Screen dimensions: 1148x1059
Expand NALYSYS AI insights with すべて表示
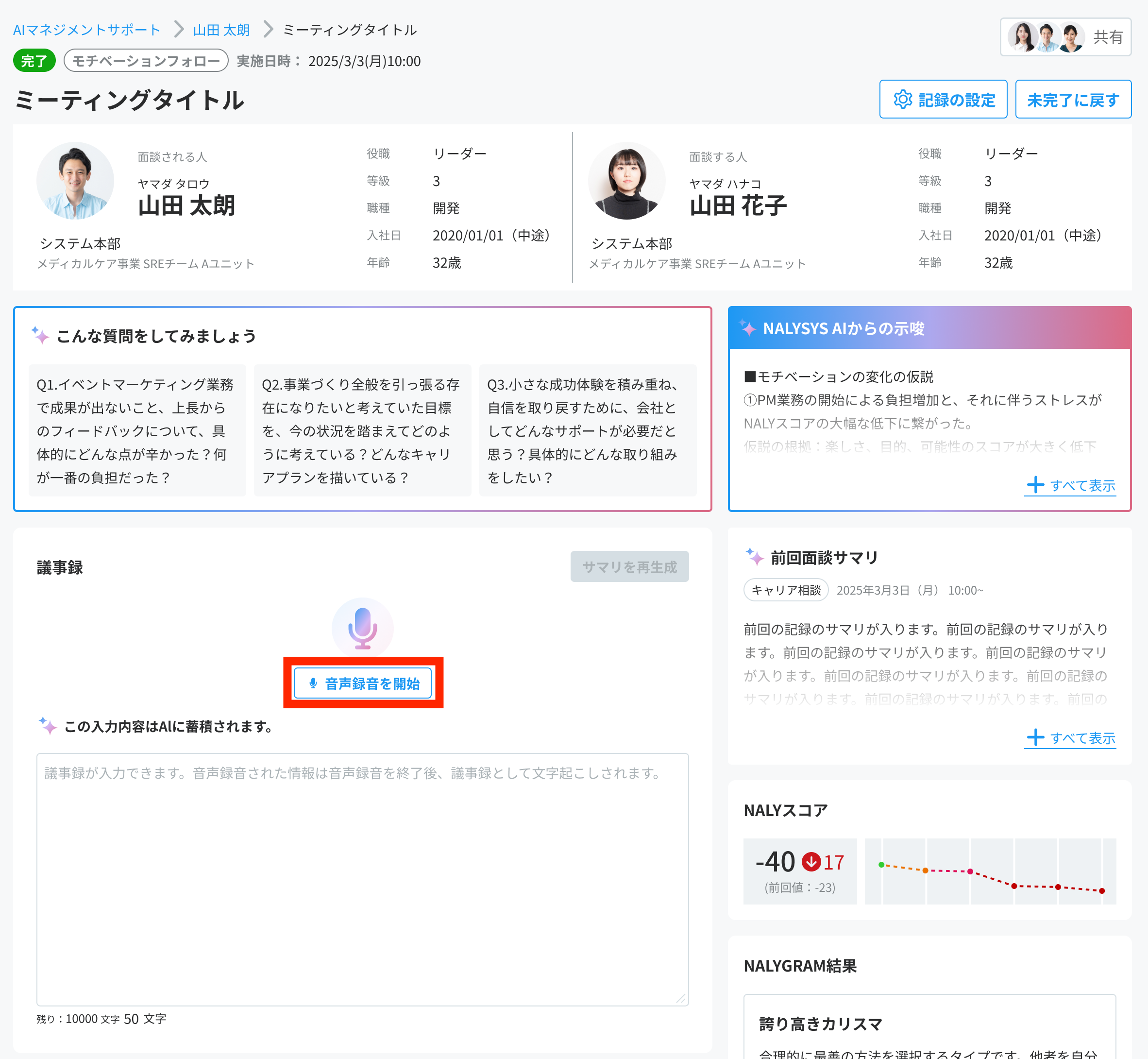point(1070,485)
